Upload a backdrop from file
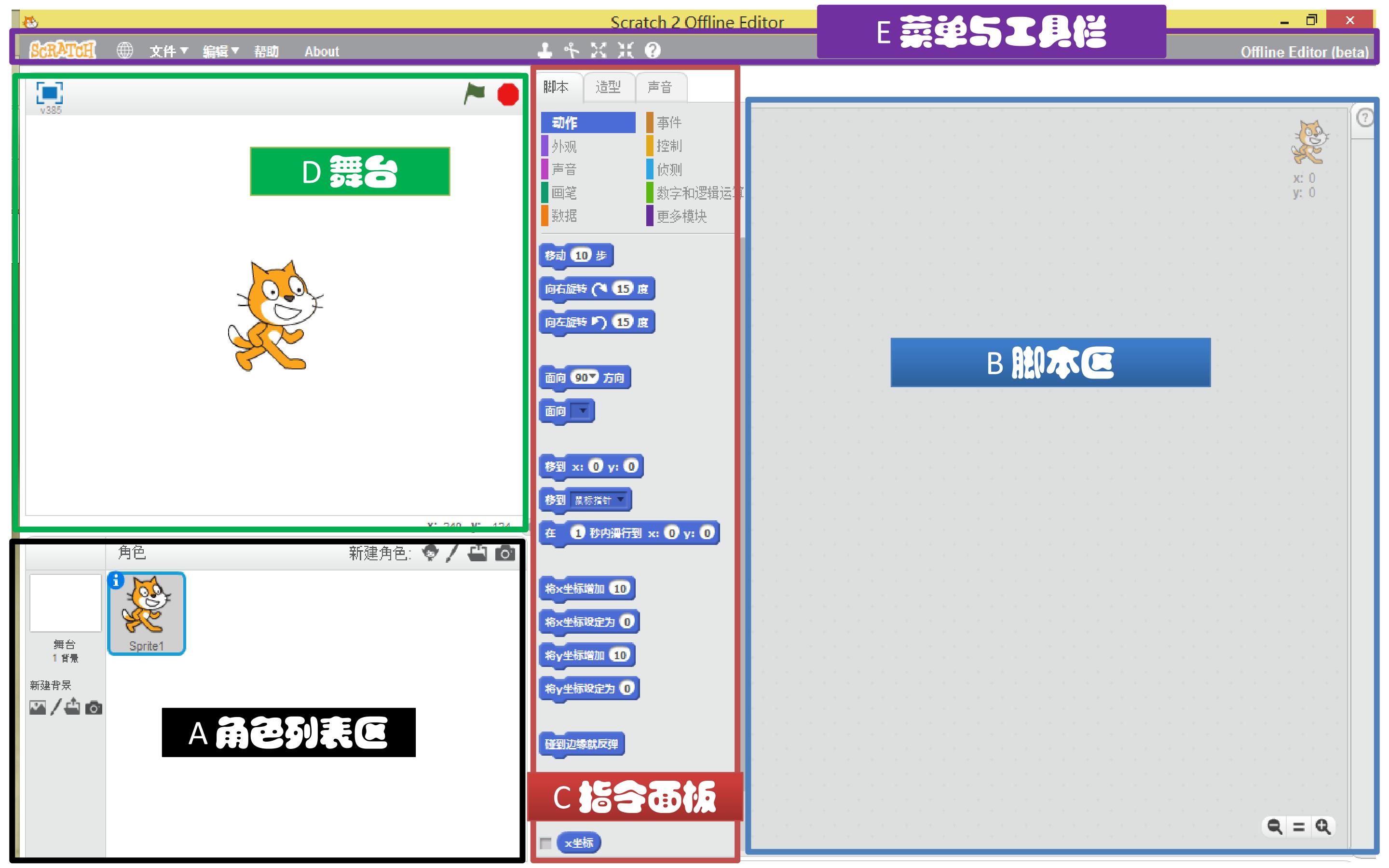 [x=72, y=706]
